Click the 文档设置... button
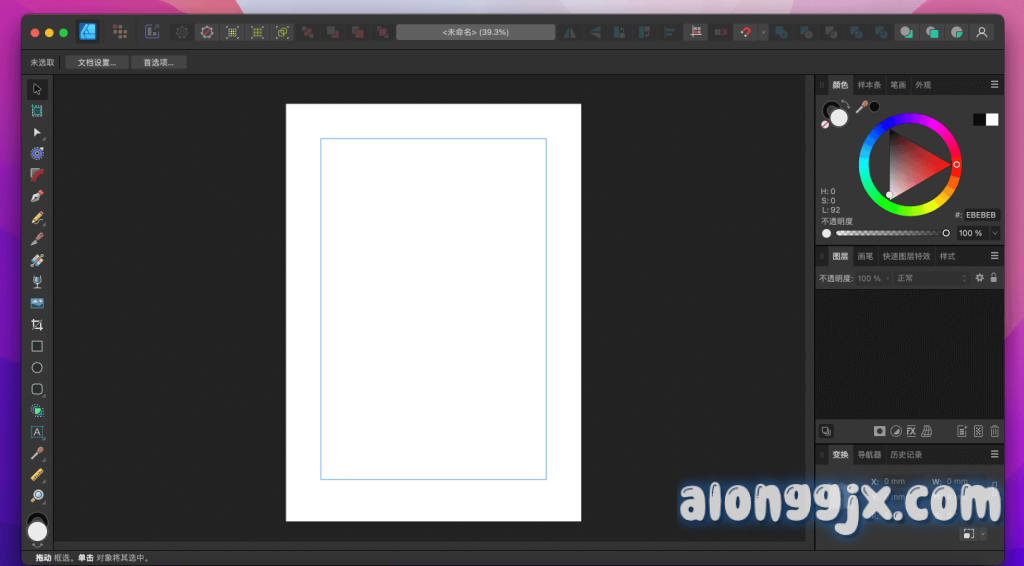The width and height of the screenshot is (1024, 566). (97, 62)
